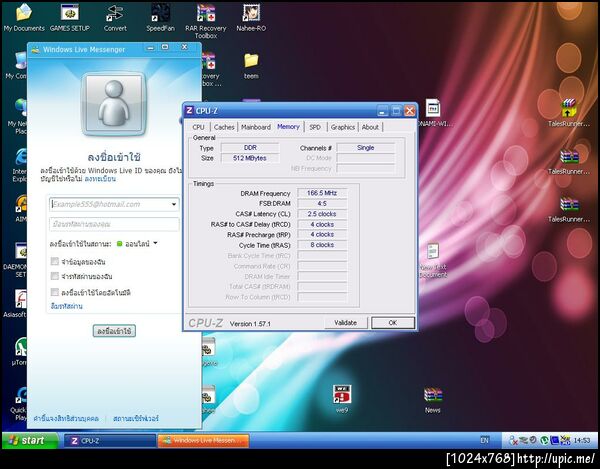Open the privacy statement link in Messenger
600x469 pixels.
pyautogui.click(x=66, y=418)
